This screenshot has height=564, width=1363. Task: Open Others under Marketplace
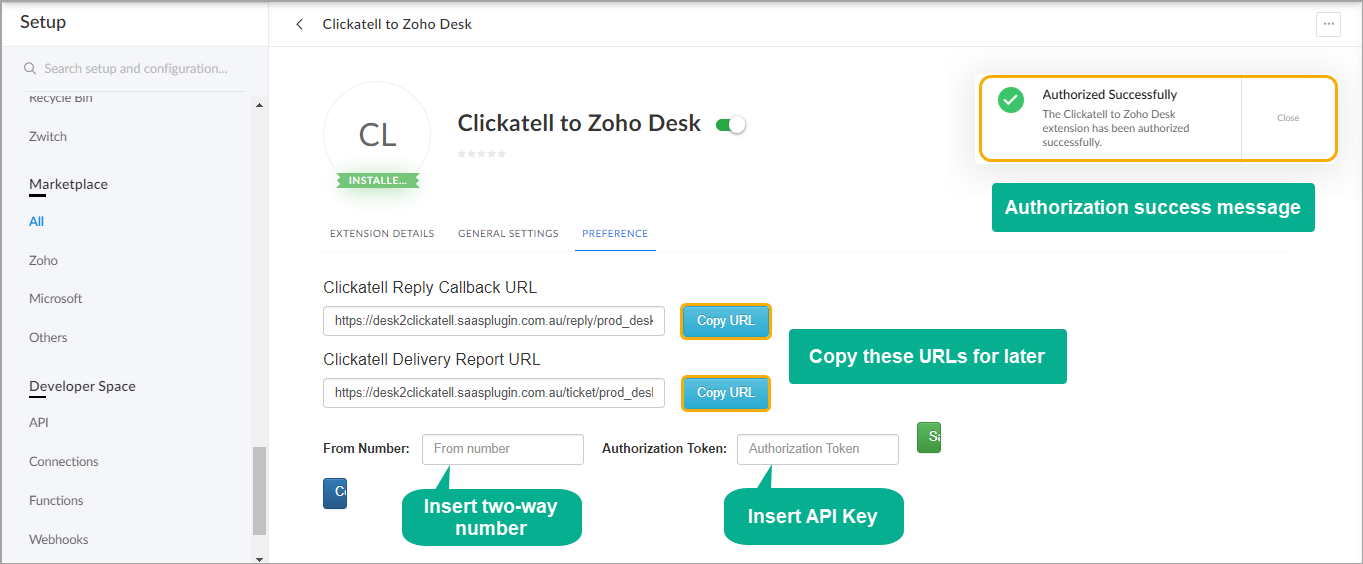click(48, 338)
